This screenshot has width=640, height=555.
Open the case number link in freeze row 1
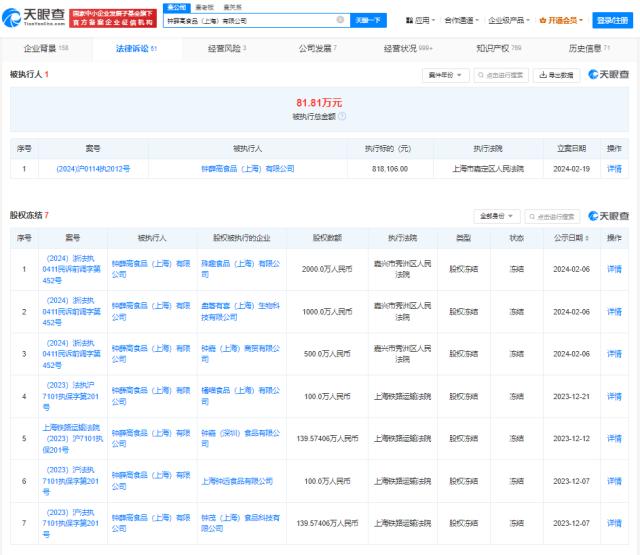[x=71, y=269]
